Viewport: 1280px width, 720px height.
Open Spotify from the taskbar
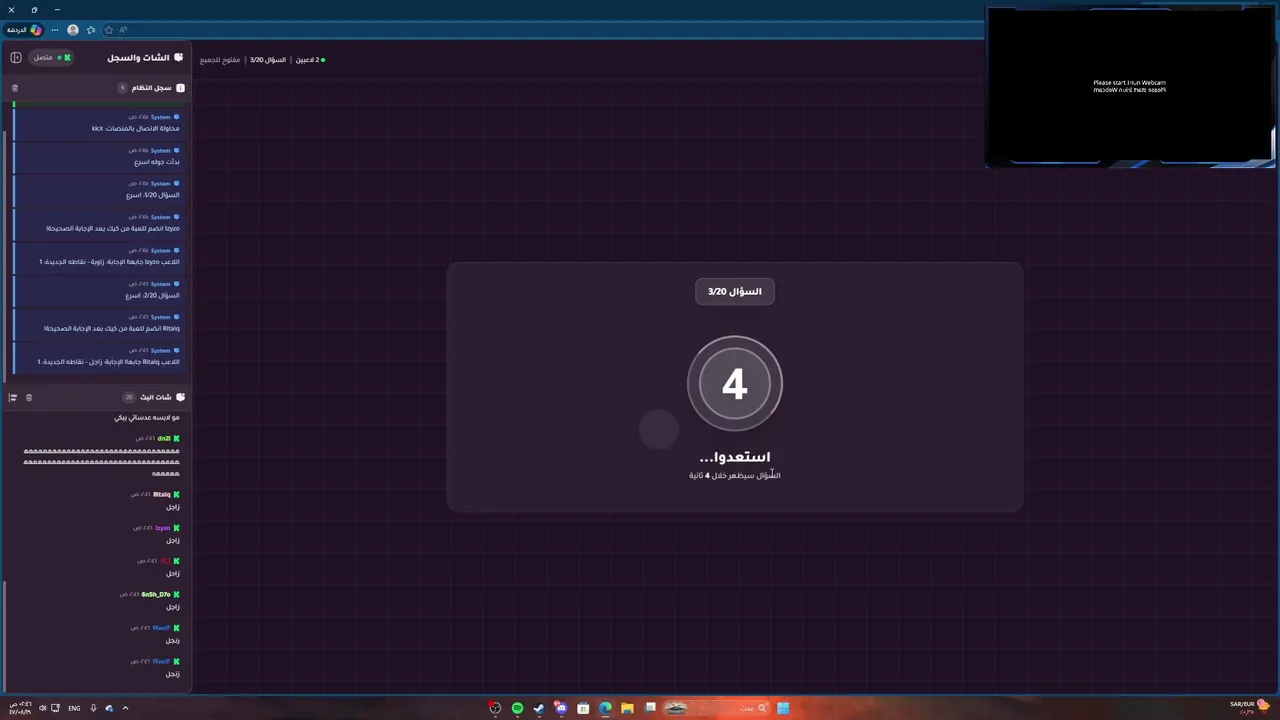517,708
